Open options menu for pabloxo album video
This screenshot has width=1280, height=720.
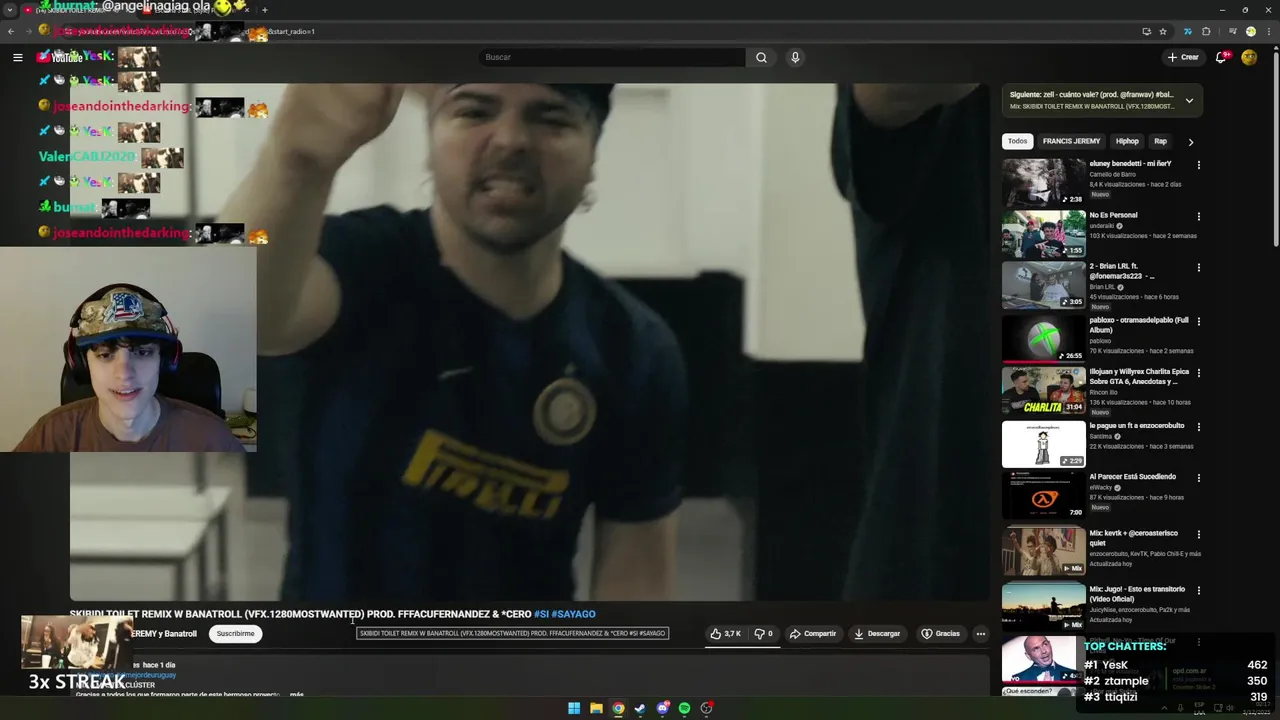[1198, 321]
